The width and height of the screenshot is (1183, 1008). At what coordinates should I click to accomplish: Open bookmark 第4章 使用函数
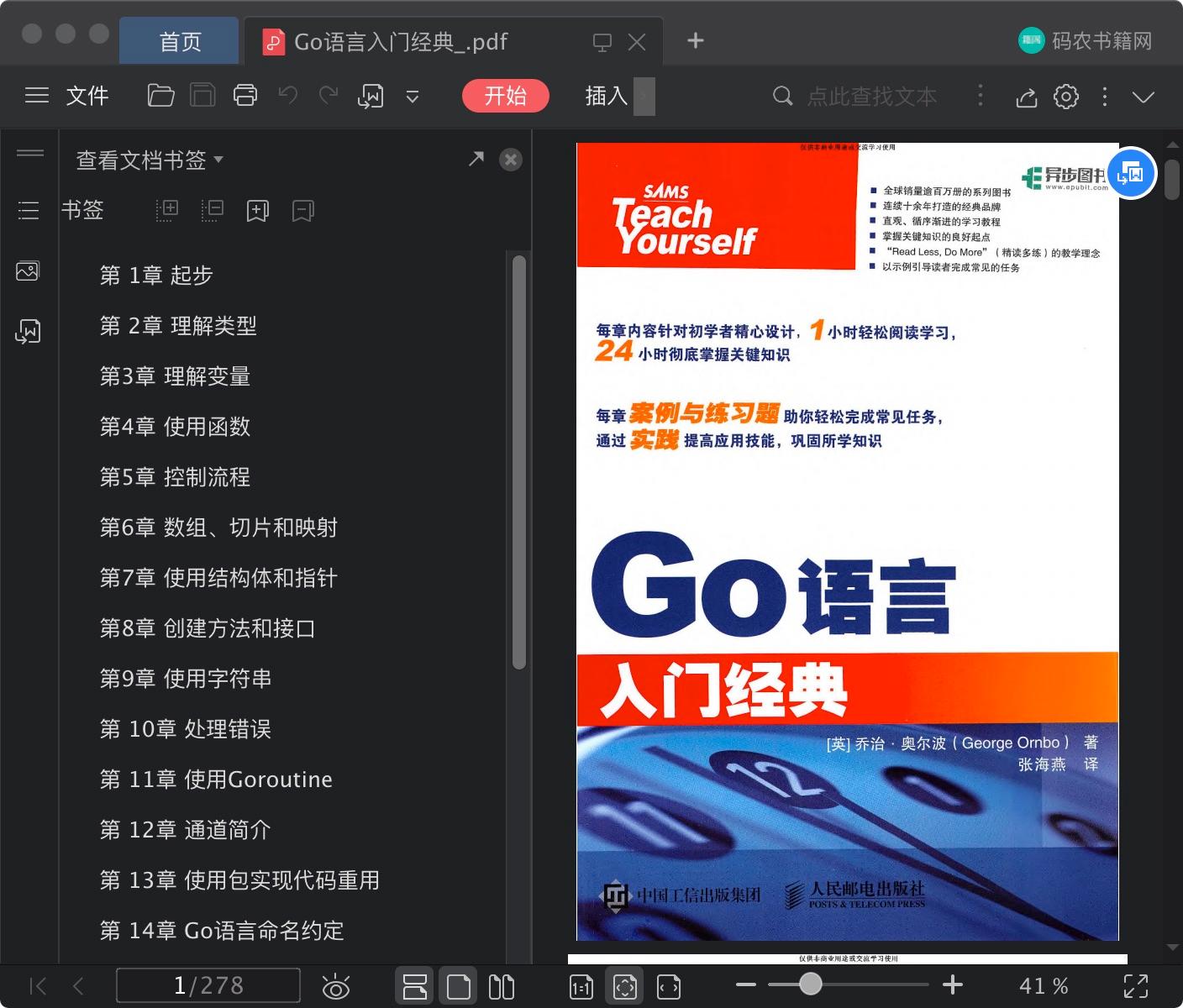pos(175,427)
